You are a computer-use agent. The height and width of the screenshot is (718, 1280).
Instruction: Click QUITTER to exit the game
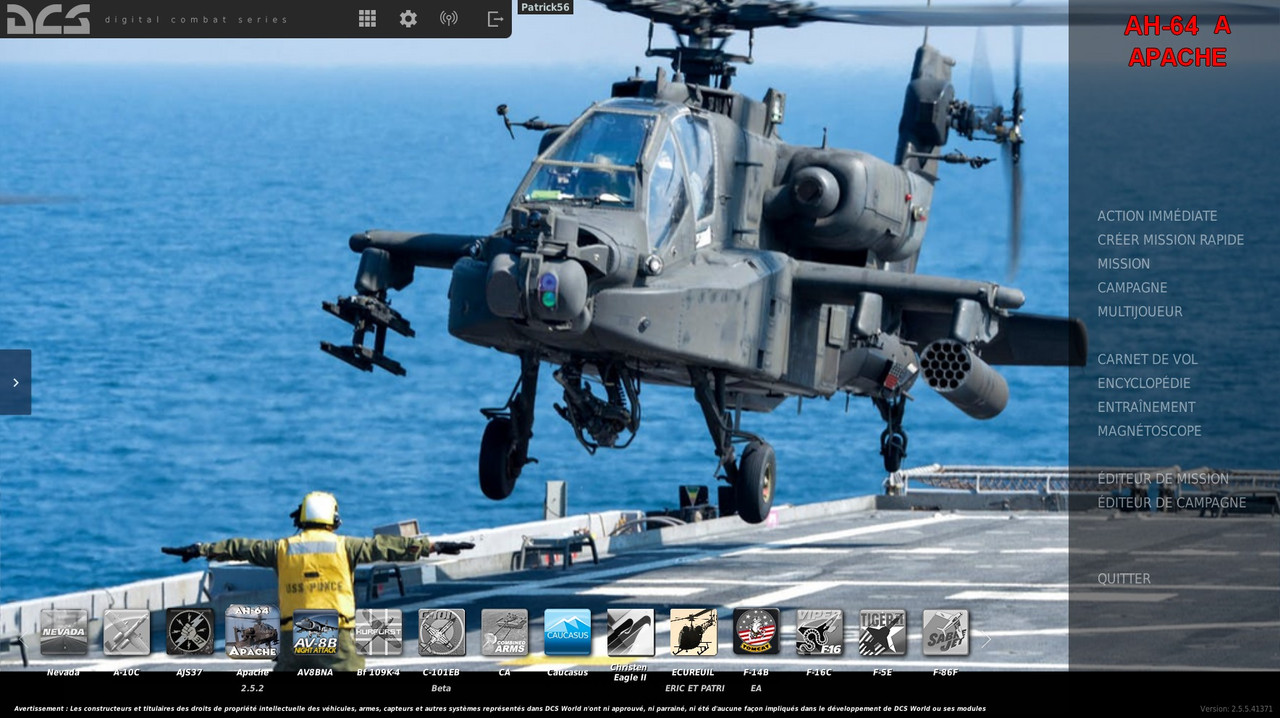1124,580
